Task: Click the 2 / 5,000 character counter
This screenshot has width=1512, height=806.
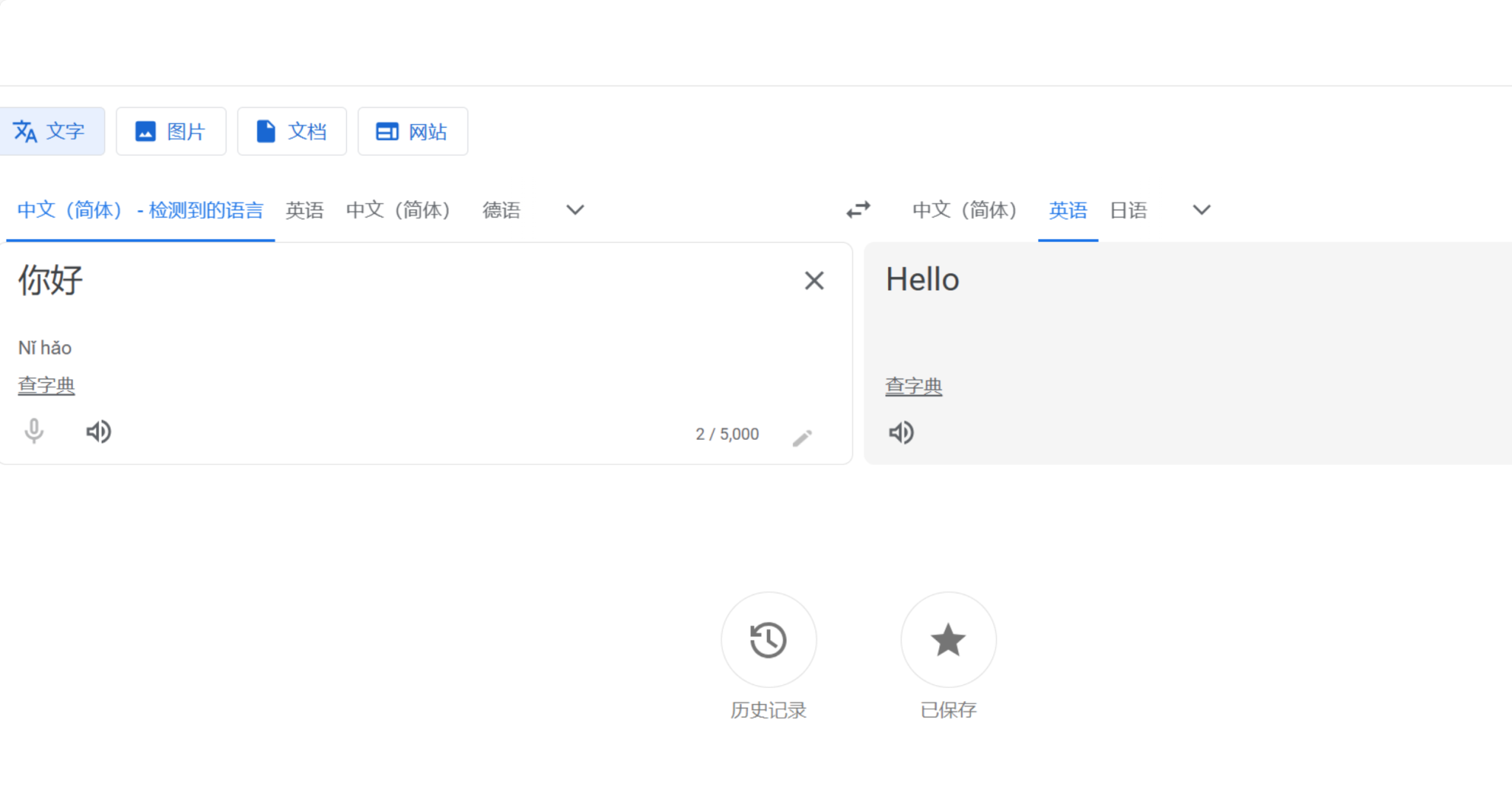Action: 727,434
